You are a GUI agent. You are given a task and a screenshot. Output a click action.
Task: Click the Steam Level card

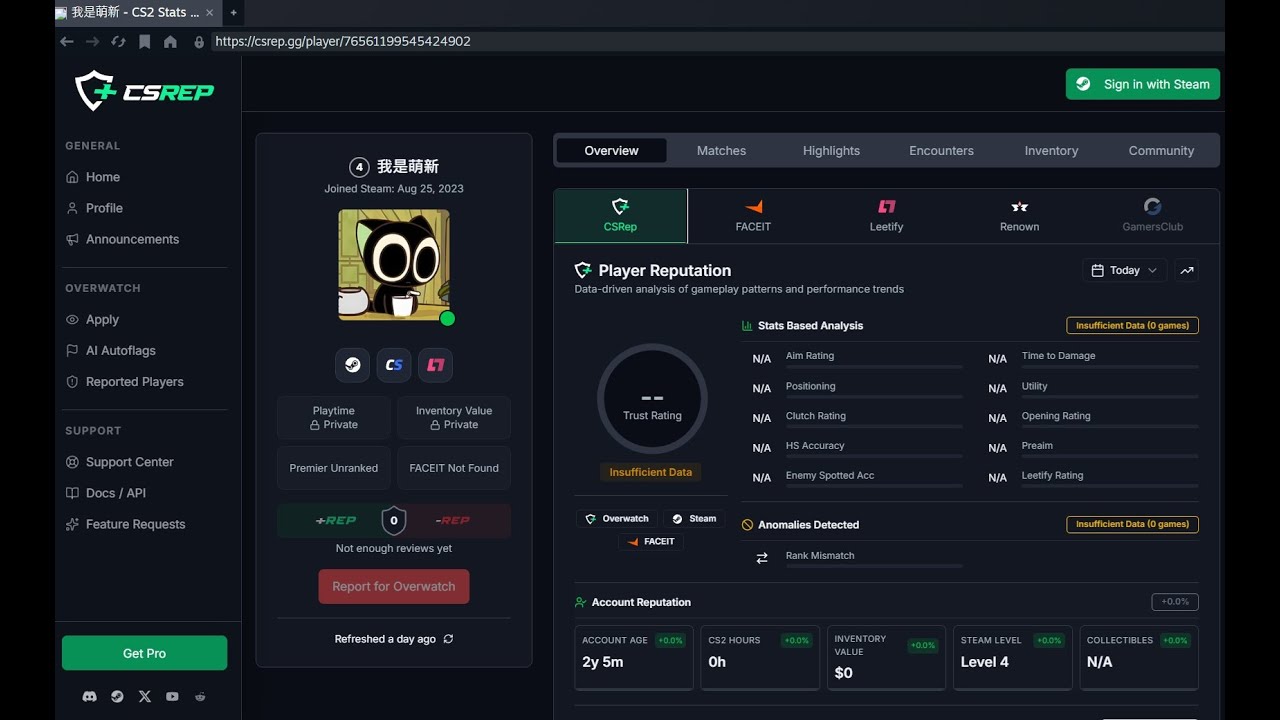[x=1012, y=658]
